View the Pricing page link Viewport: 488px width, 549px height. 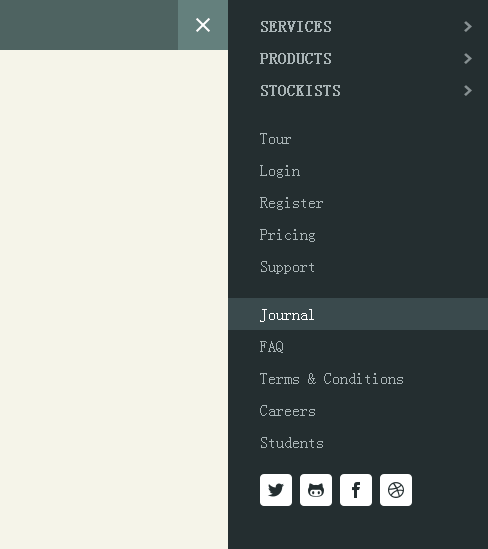coord(287,235)
